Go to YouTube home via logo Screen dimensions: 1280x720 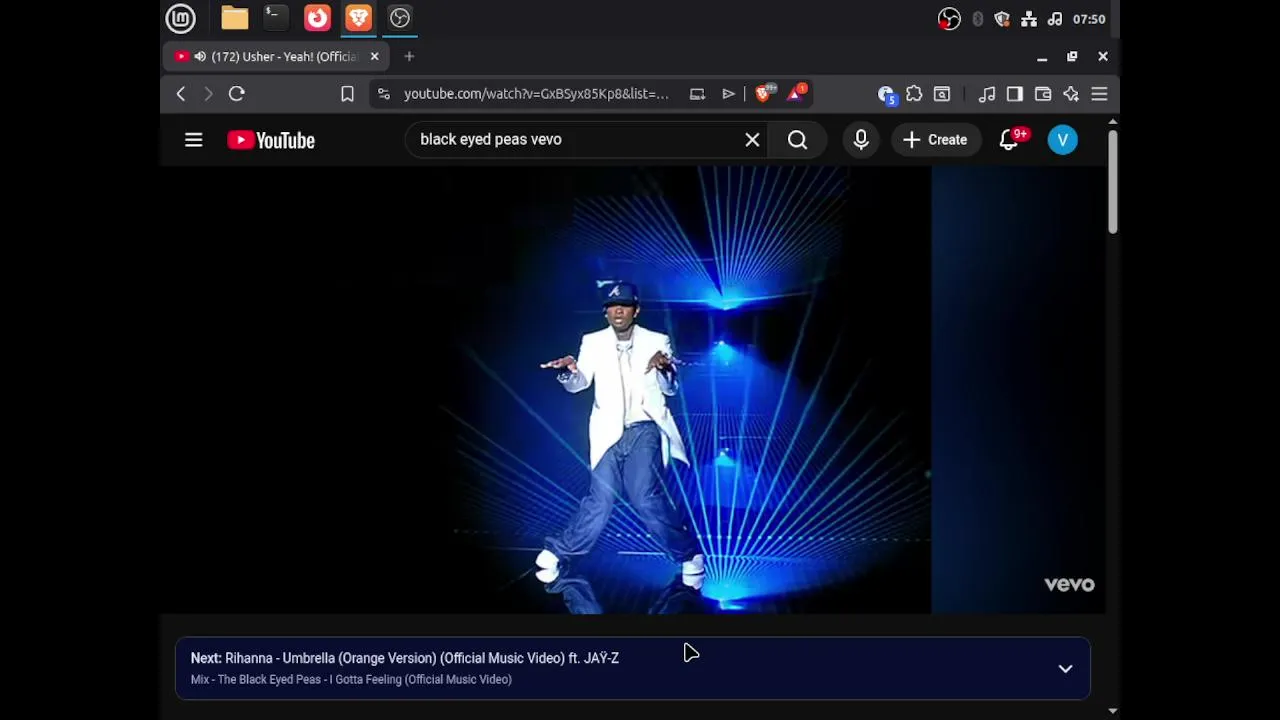(x=271, y=140)
